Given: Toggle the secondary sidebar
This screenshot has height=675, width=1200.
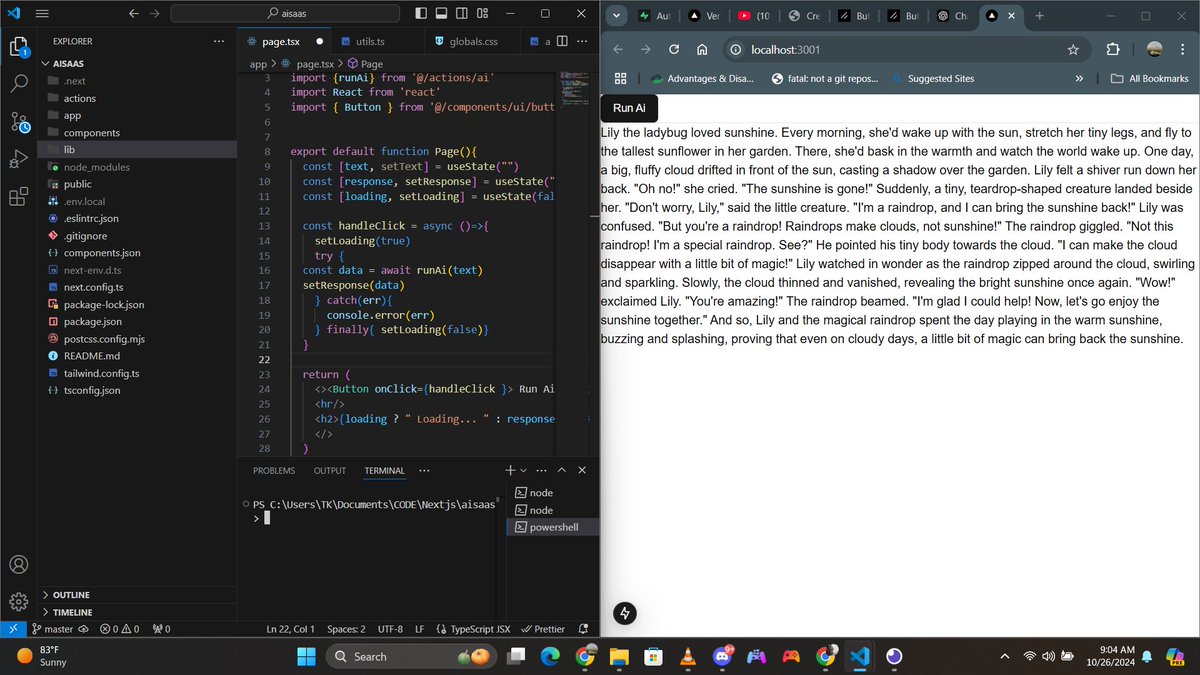Looking at the screenshot, I should tap(461, 12).
